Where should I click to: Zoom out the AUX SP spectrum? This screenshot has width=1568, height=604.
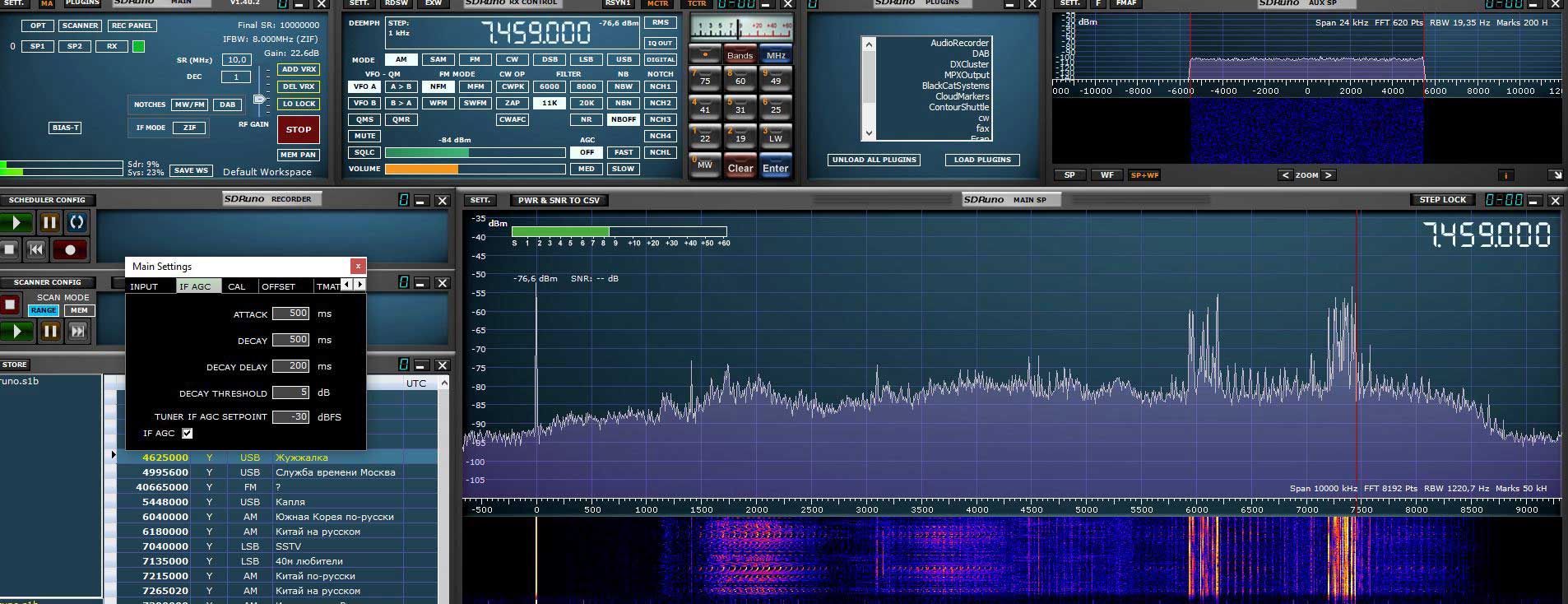(1286, 175)
